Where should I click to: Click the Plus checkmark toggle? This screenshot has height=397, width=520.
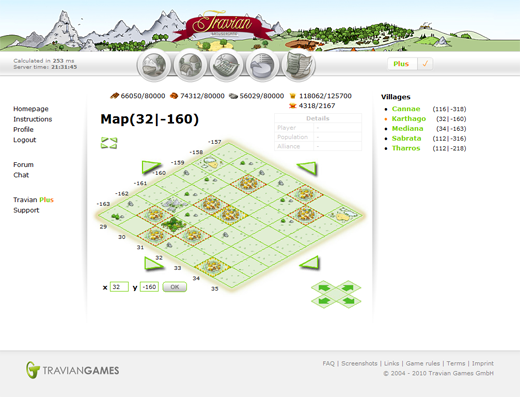coord(425,64)
